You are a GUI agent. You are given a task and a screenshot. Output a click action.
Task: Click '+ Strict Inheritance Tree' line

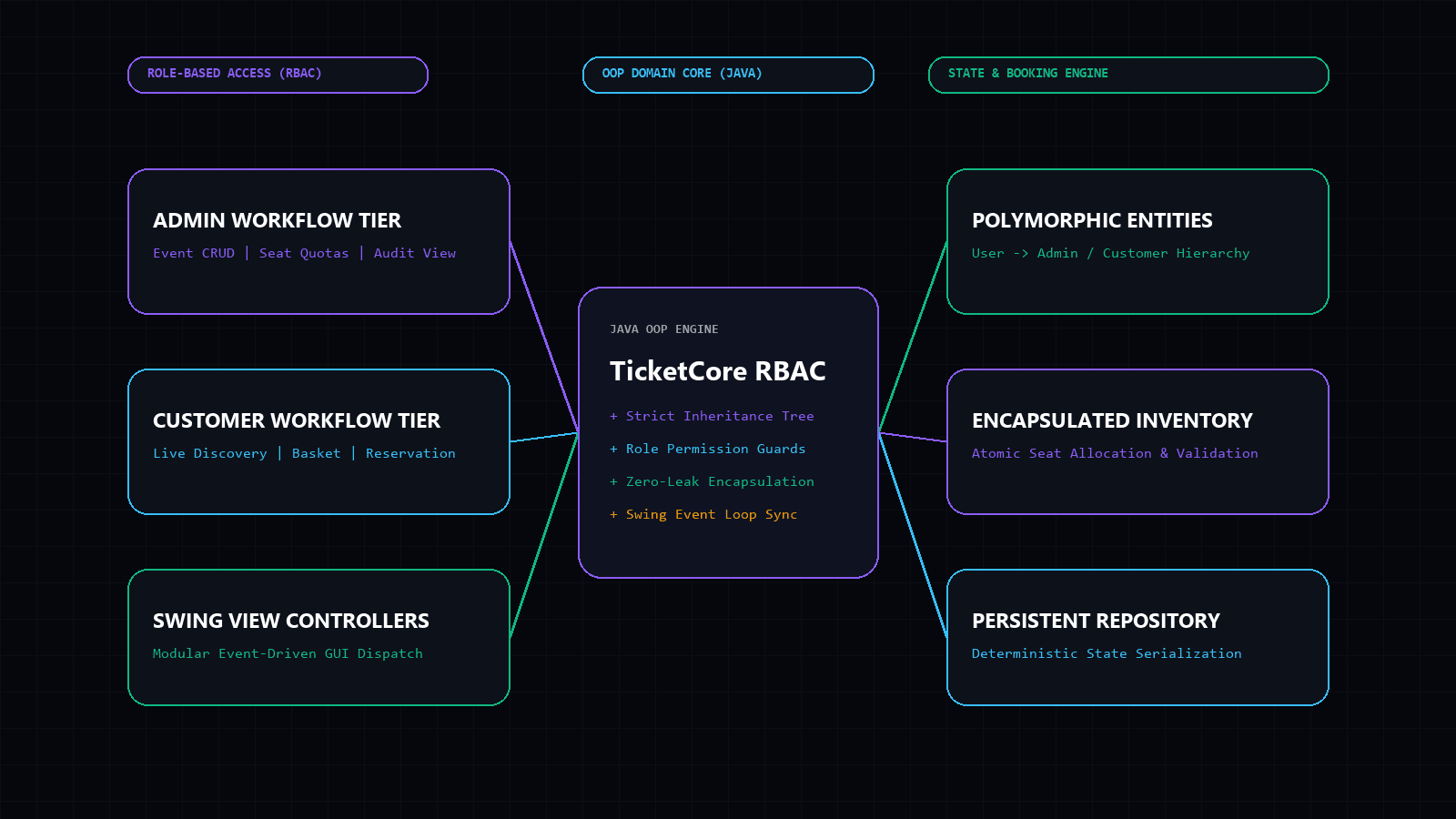tap(712, 416)
